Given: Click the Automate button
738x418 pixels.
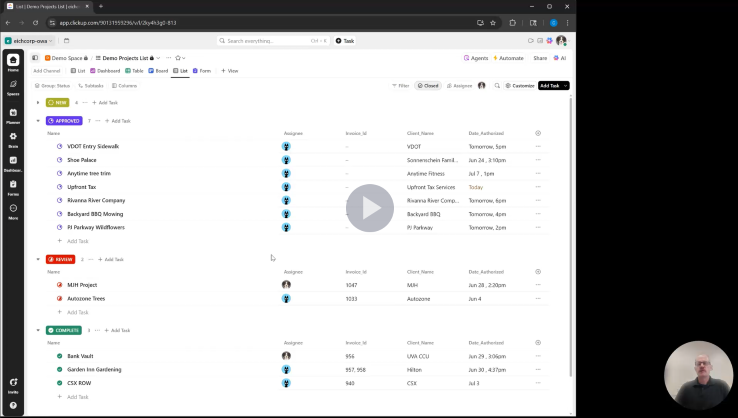Looking at the screenshot, I should click(510, 58).
